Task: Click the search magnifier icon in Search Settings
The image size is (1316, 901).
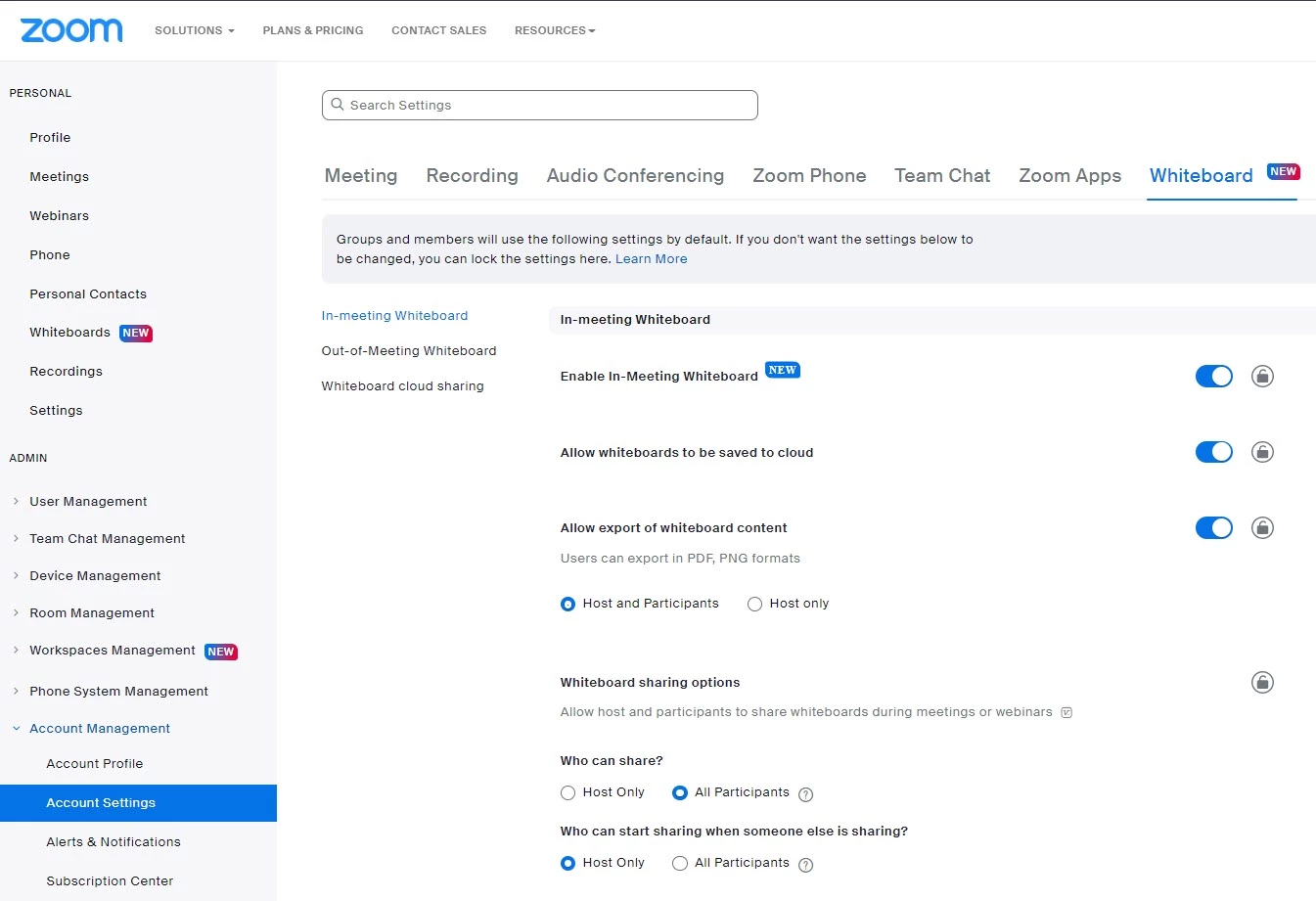Action: pyautogui.click(x=338, y=105)
